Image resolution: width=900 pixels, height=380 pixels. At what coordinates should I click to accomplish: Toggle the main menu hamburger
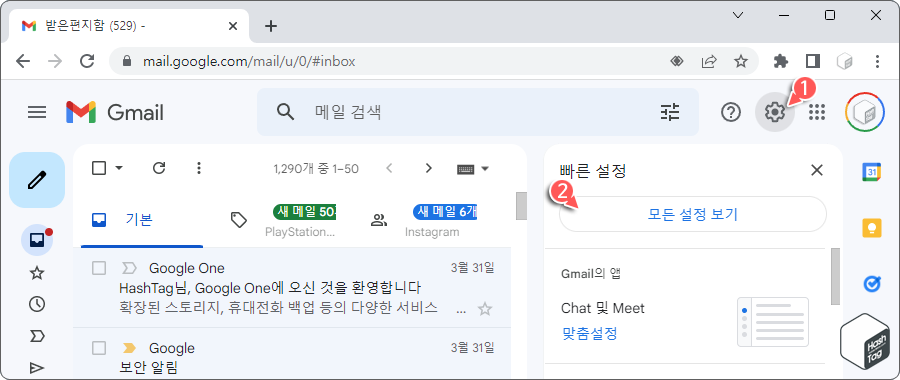pos(37,112)
